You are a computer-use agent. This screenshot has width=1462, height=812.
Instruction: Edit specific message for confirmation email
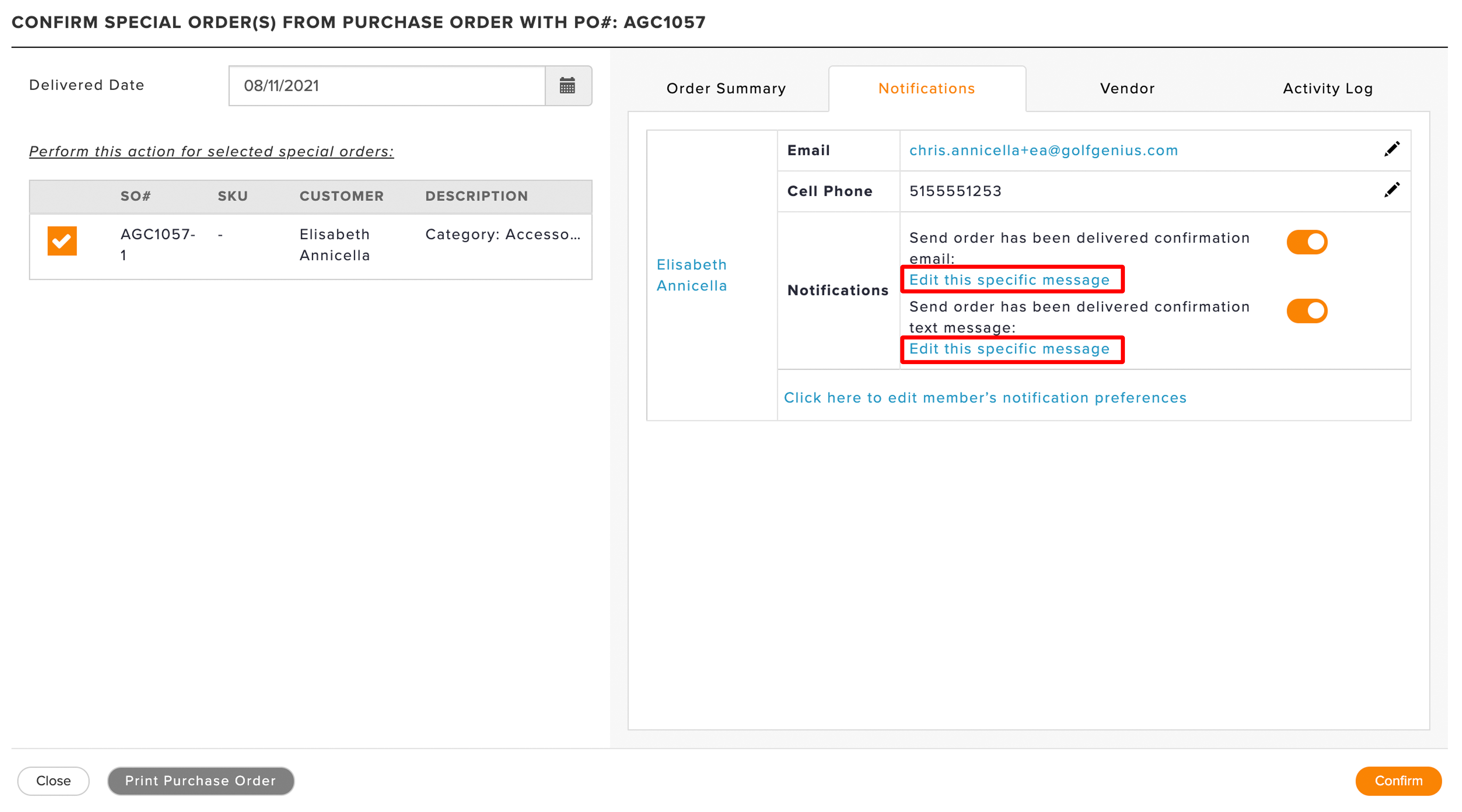tap(1009, 280)
